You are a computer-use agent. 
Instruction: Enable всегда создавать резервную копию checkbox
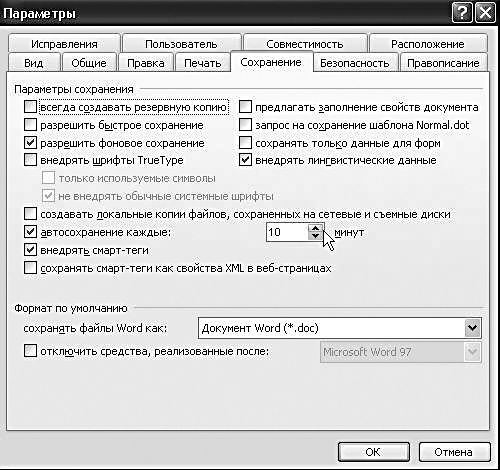pyautogui.click(x=30, y=107)
